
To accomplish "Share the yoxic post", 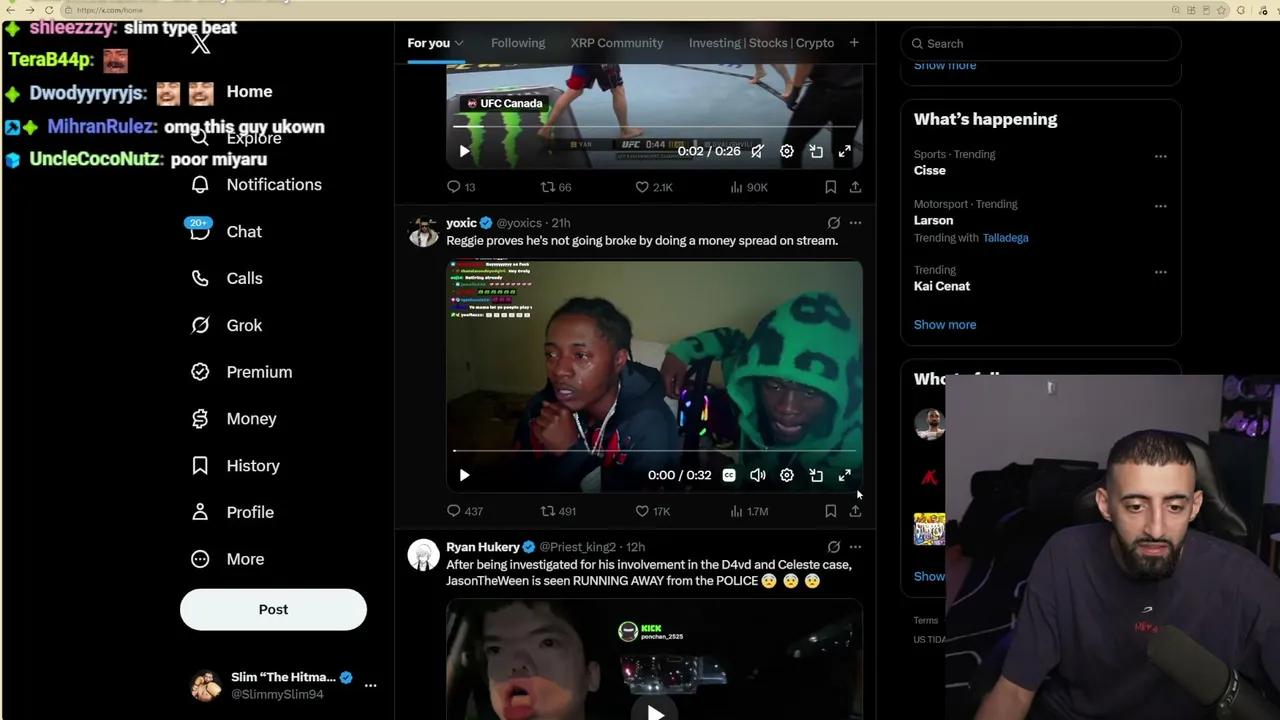I will click(855, 511).
